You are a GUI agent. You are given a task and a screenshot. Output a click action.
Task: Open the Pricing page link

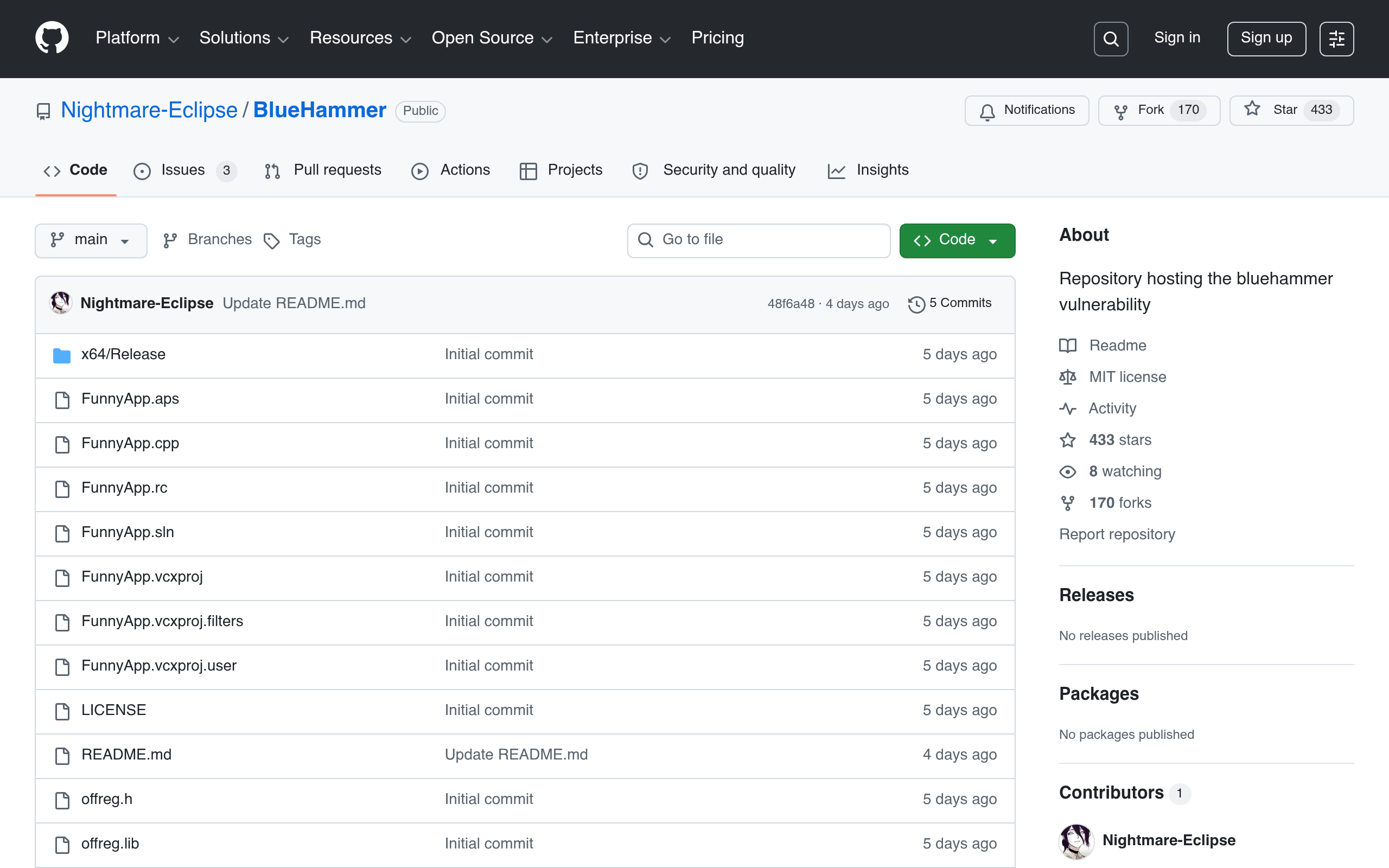click(x=717, y=38)
